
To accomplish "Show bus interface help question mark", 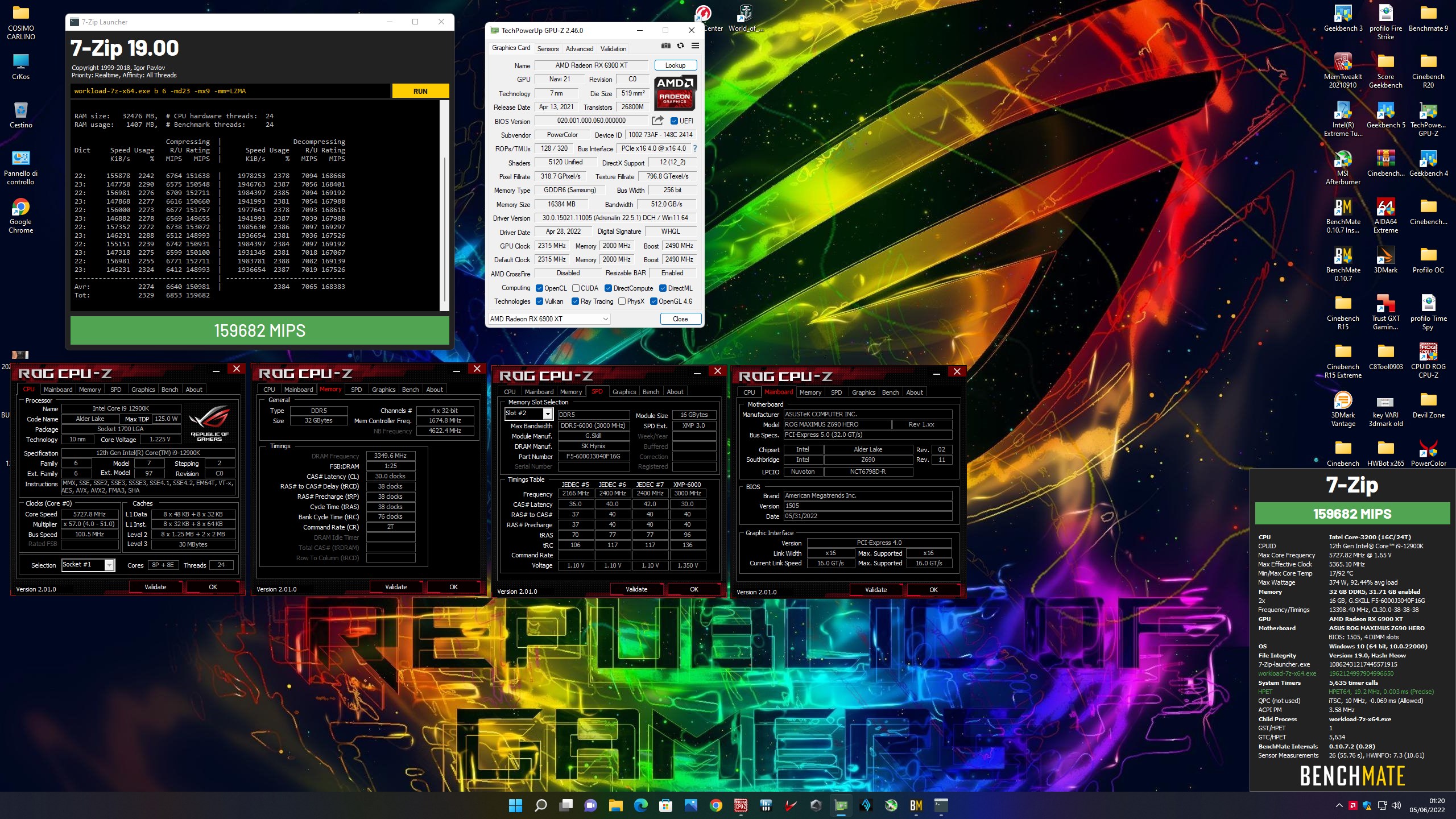I will coord(694,148).
